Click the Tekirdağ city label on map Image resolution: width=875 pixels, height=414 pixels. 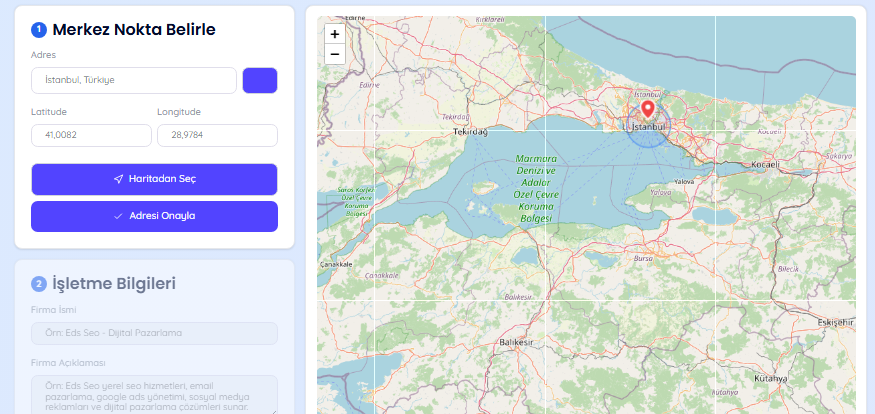[x=470, y=132]
